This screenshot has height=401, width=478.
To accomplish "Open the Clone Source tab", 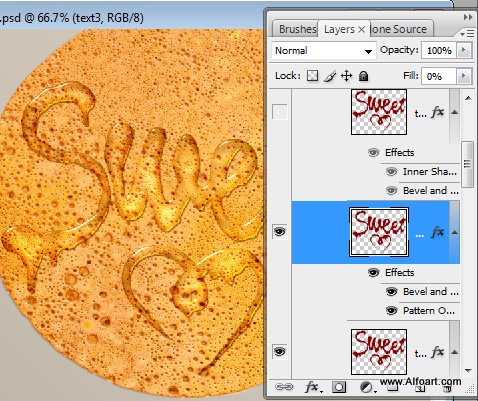I will pos(400,29).
